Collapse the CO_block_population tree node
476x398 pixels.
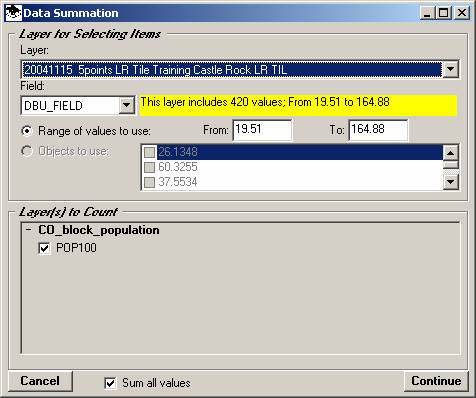point(29,230)
